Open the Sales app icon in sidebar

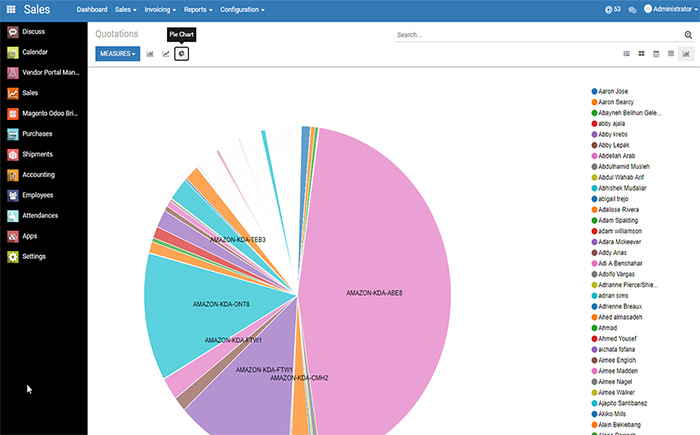(13, 93)
